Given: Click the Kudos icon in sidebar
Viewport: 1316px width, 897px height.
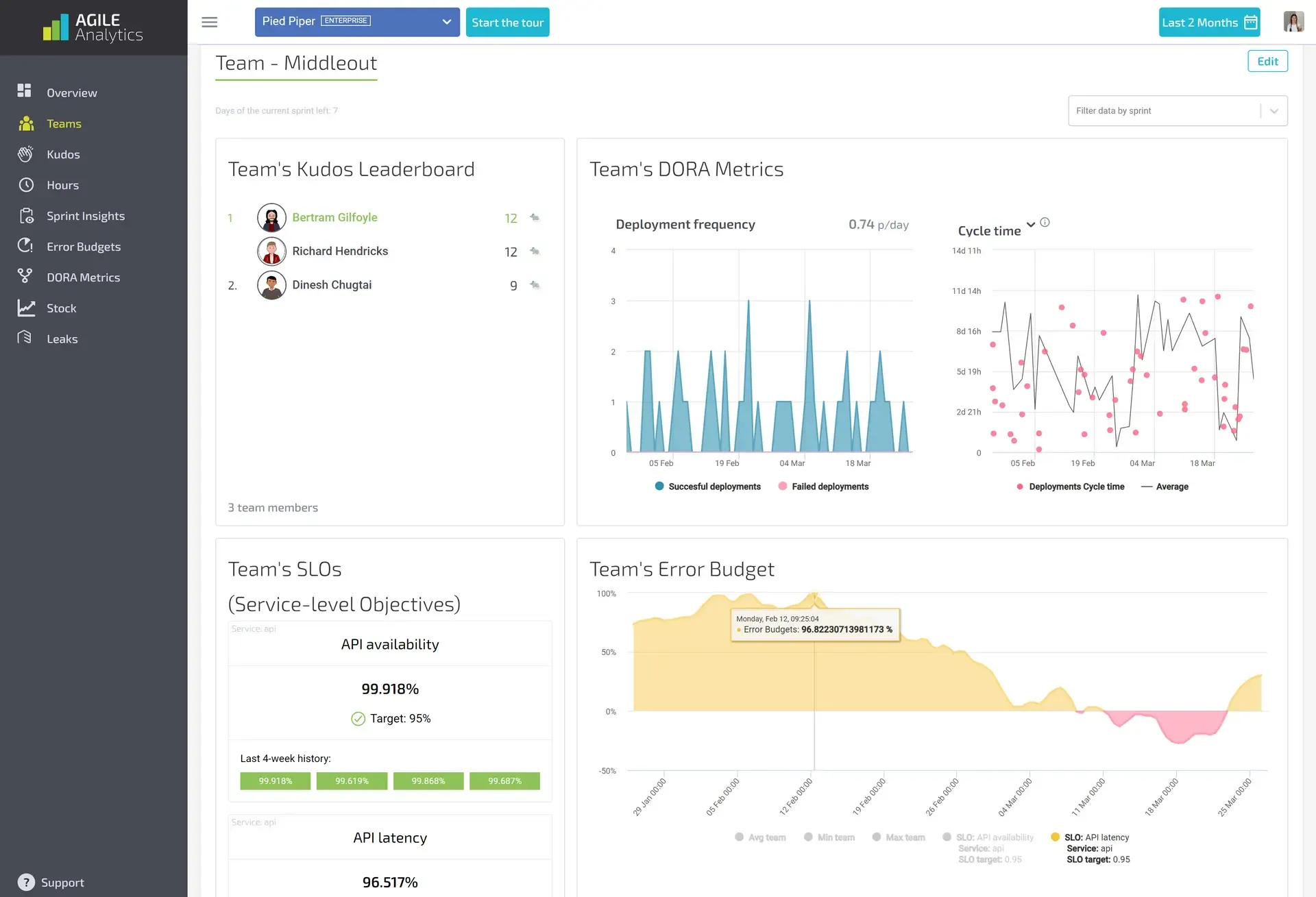Looking at the screenshot, I should coord(25,154).
